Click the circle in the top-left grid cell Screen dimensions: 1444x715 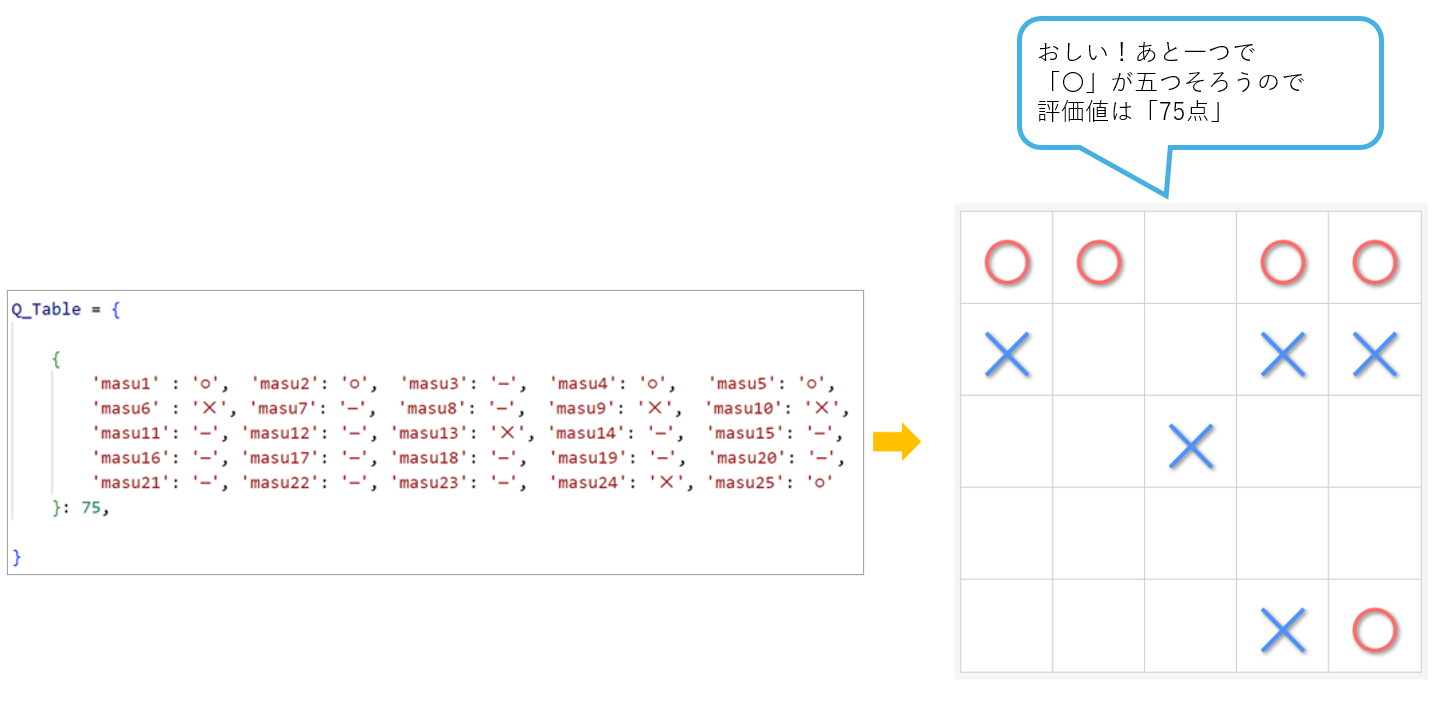(x=1006, y=262)
